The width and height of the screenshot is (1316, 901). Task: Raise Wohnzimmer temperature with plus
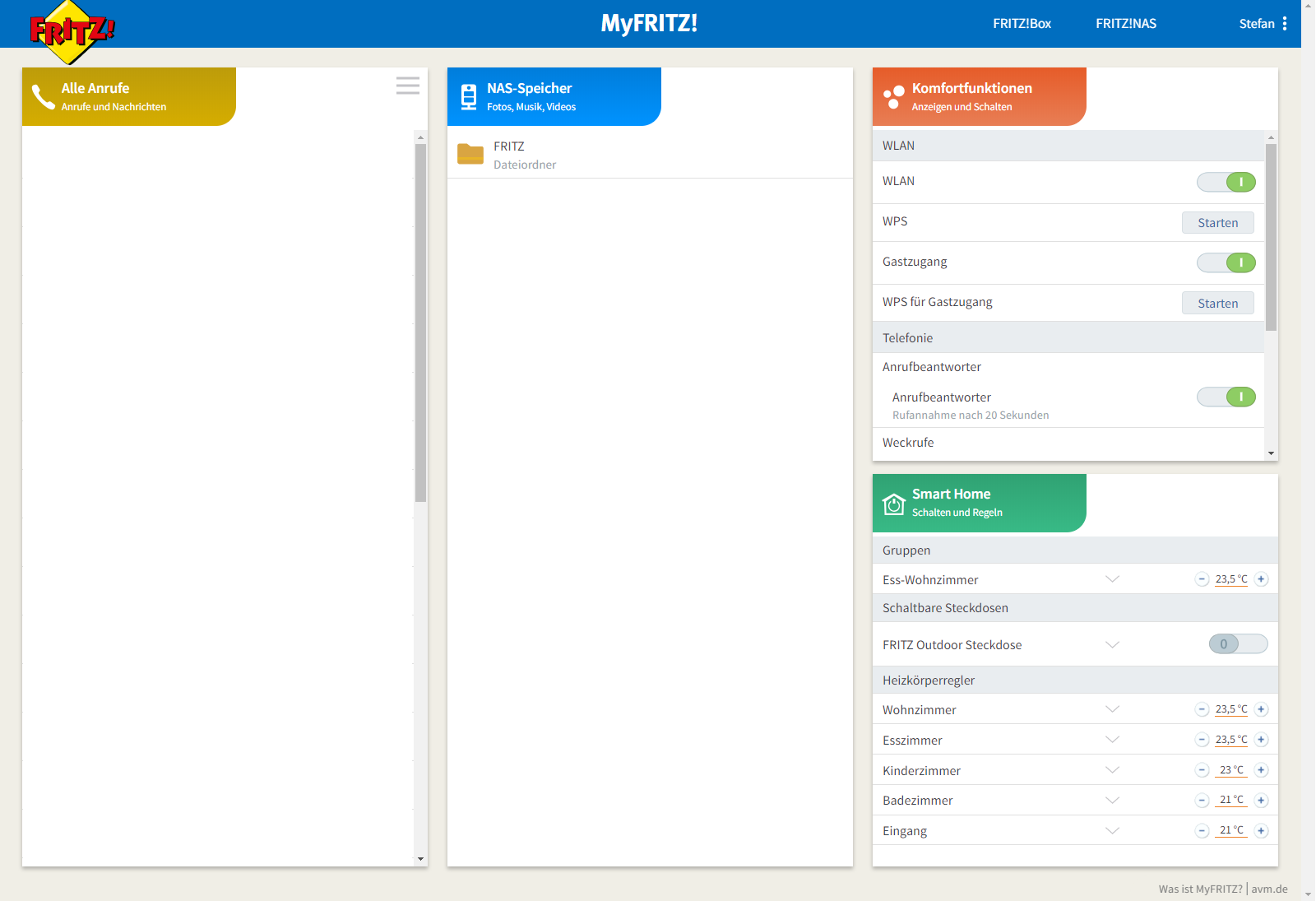(1262, 709)
